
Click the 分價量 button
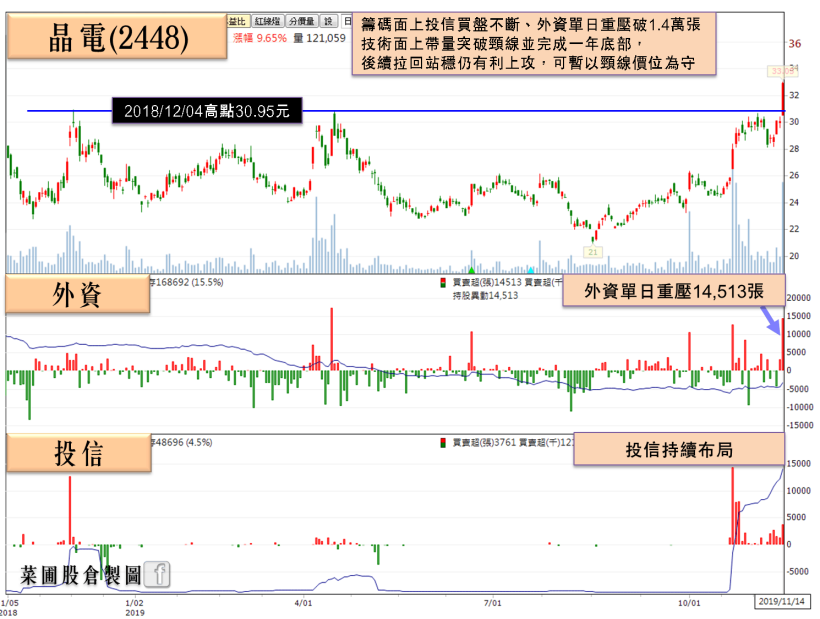(302, 21)
